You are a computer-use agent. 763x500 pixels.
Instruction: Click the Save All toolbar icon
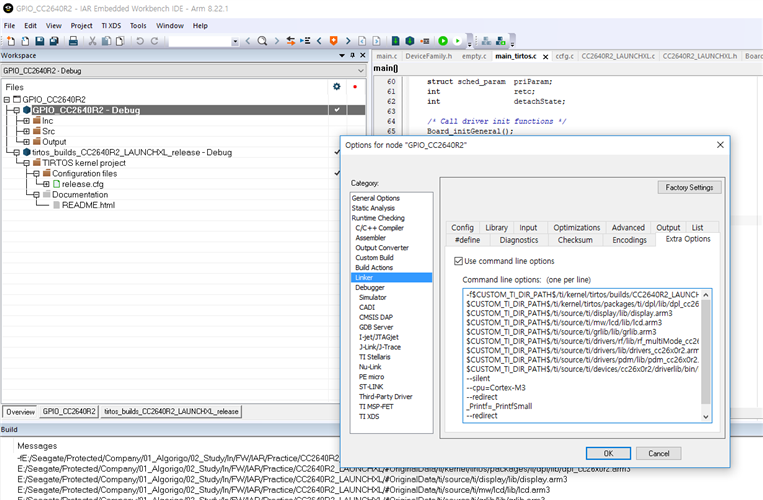tap(54, 41)
